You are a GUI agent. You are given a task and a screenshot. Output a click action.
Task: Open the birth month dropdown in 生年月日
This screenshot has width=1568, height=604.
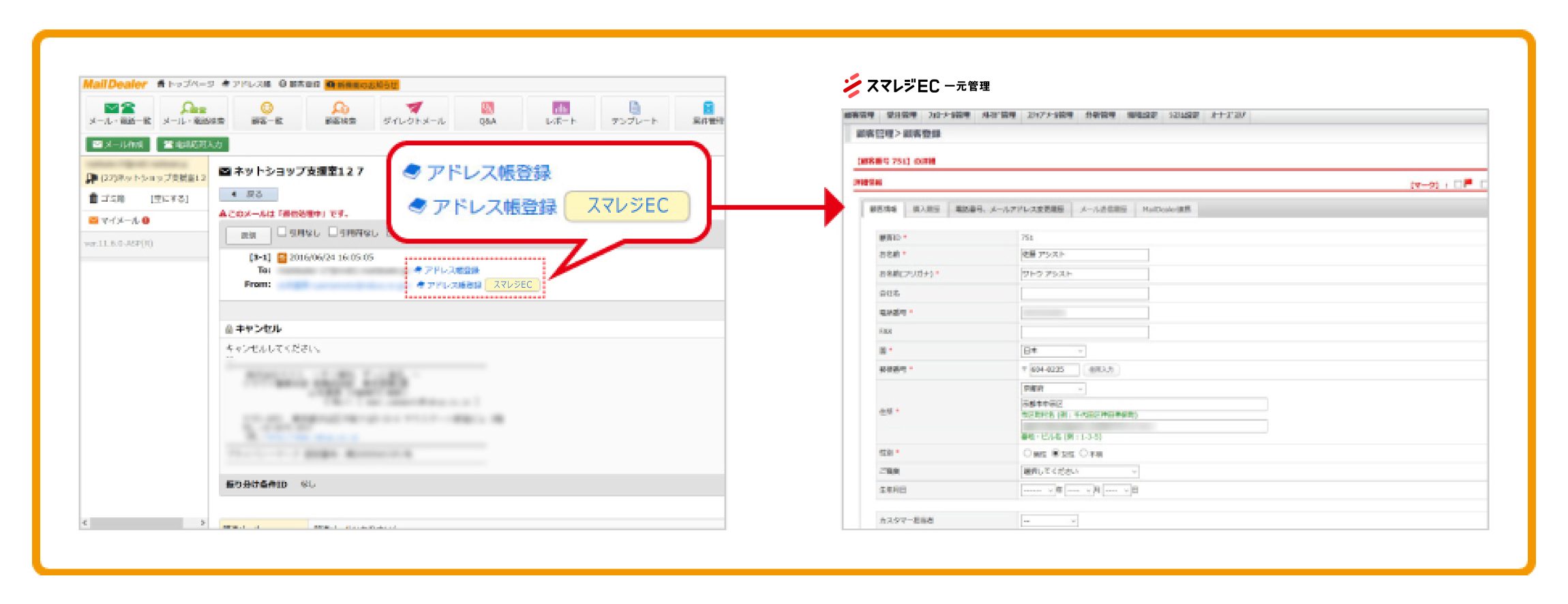tap(1079, 490)
